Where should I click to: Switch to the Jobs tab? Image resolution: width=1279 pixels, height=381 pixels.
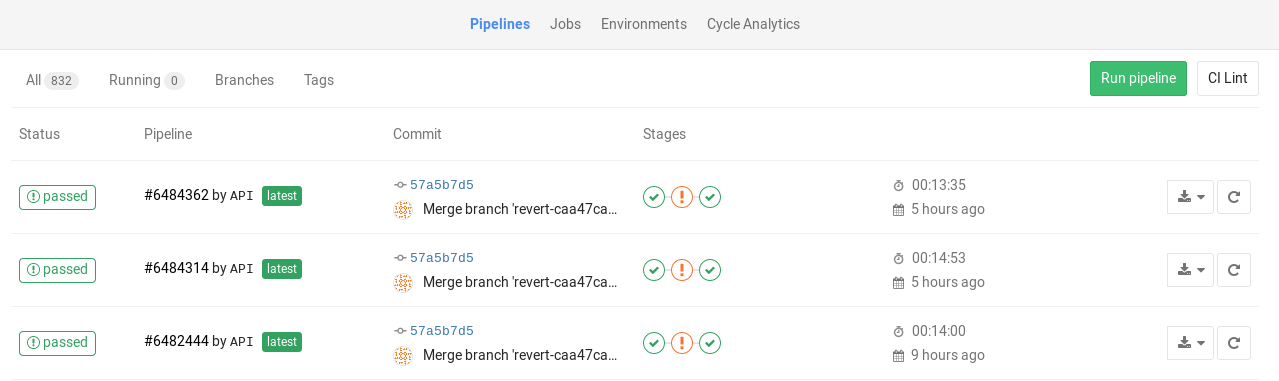(565, 24)
